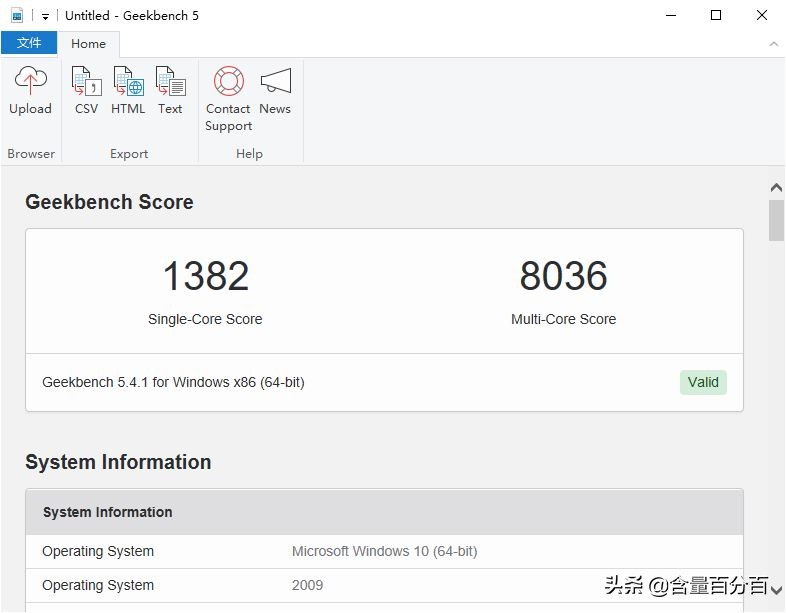Click the 8036 multi-core score value
Viewport: 786px width, 613px height.
click(563, 276)
